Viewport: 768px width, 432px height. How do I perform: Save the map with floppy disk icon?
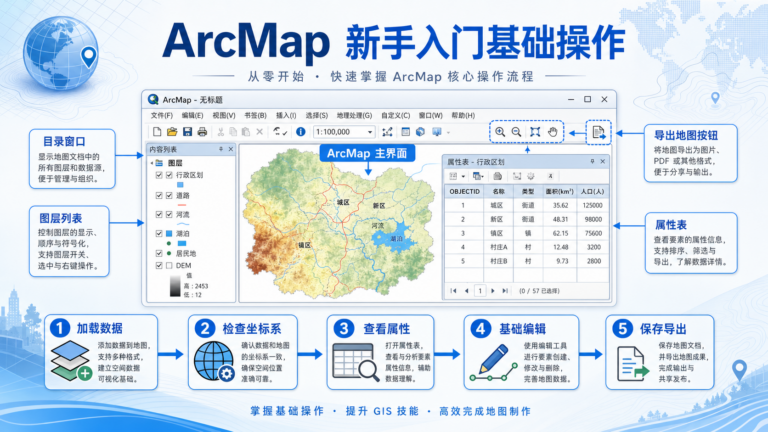(x=187, y=132)
